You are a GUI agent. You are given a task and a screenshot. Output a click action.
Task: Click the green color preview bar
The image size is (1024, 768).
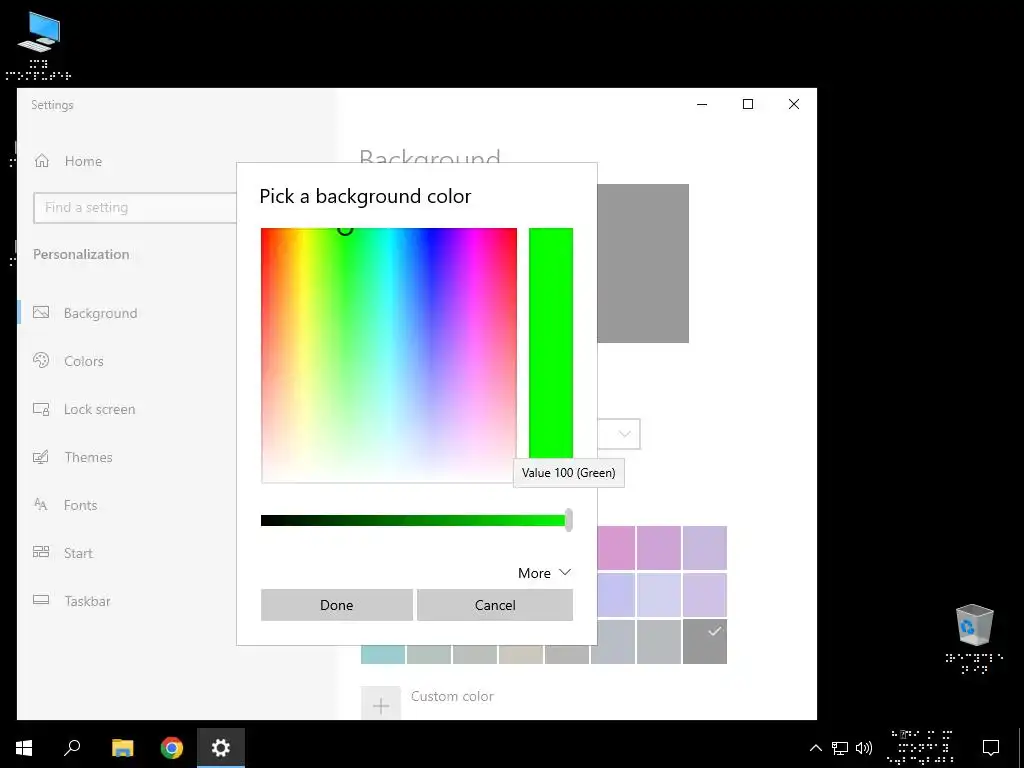click(x=551, y=343)
